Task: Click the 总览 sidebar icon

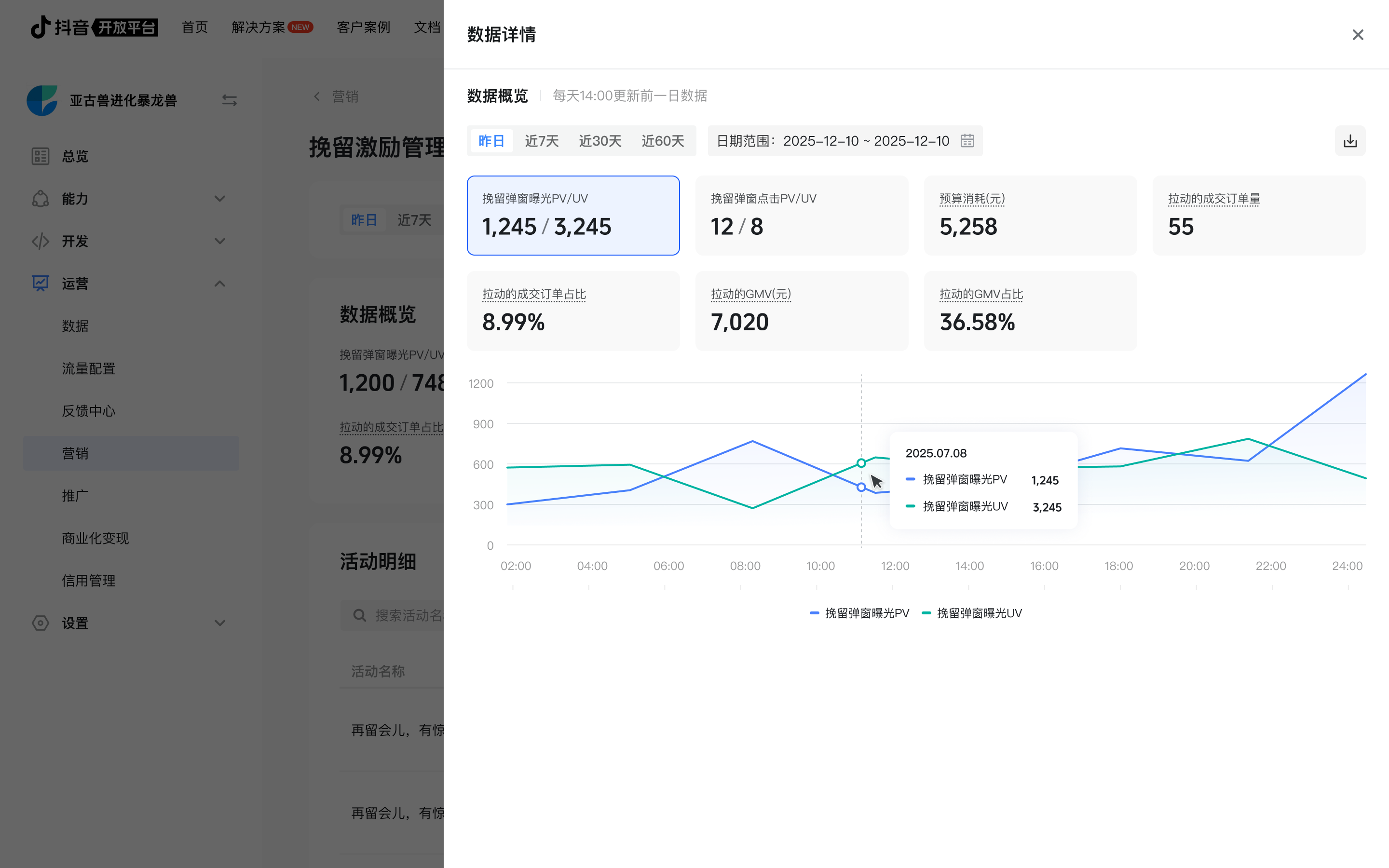Action: tap(40, 156)
